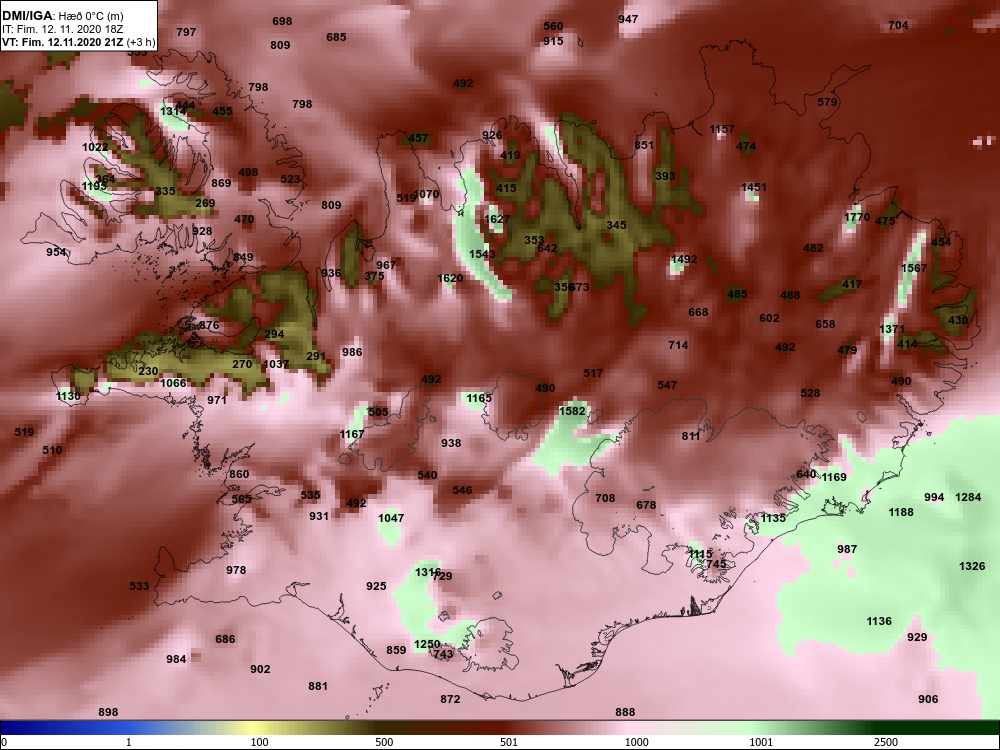The height and width of the screenshot is (750, 1000).
Task: Select the map value 954
Action: pos(56,252)
